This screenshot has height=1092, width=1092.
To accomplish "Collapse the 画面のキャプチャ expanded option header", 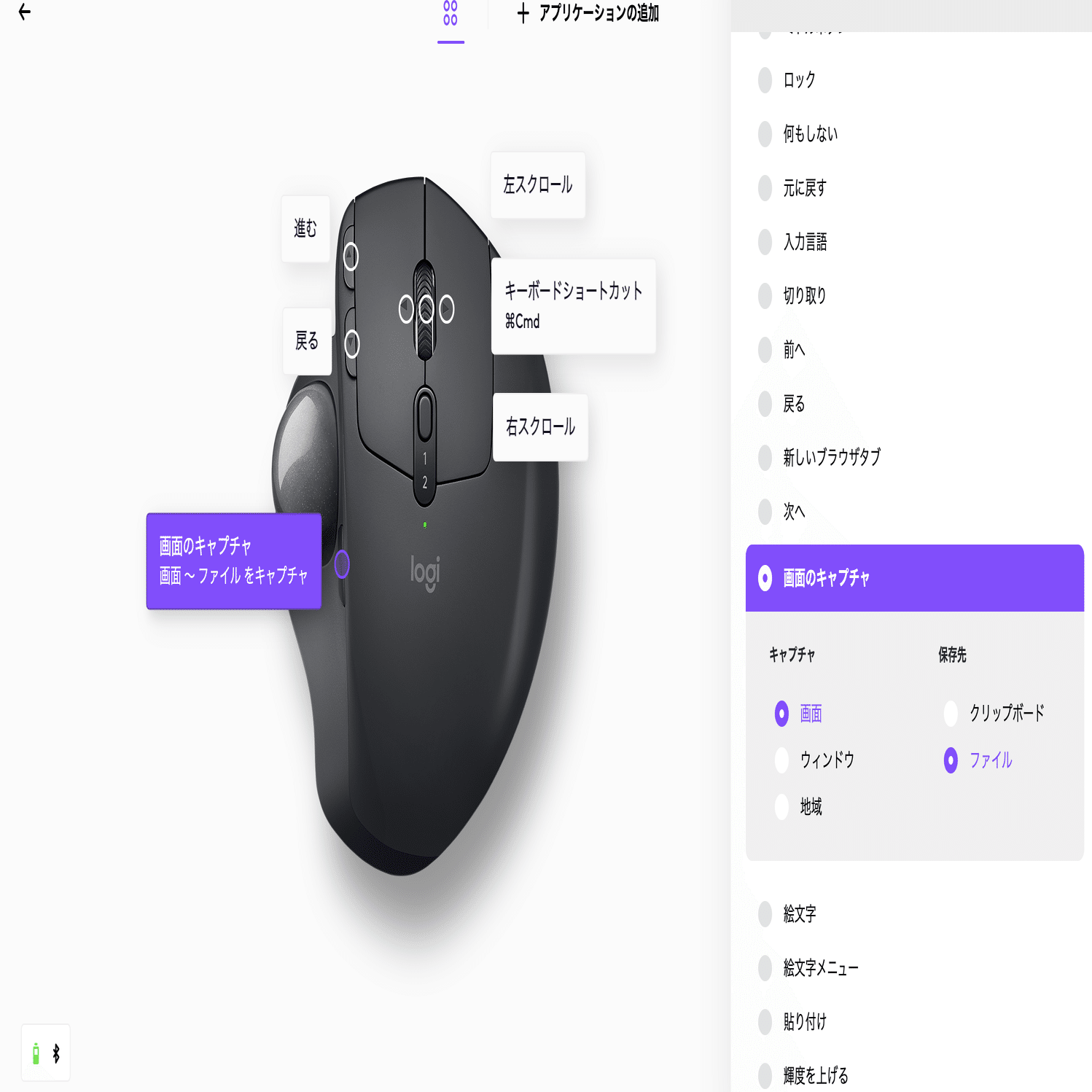I will coord(914,578).
